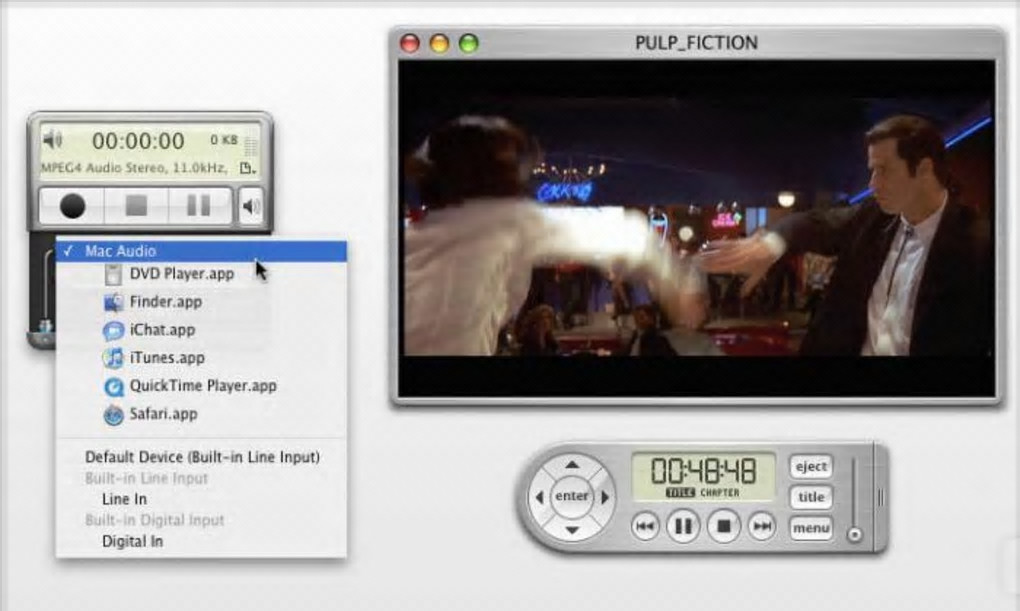The height and width of the screenshot is (611, 1020).
Task: Toggle the TITLE time mode label
Action: pos(680,493)
